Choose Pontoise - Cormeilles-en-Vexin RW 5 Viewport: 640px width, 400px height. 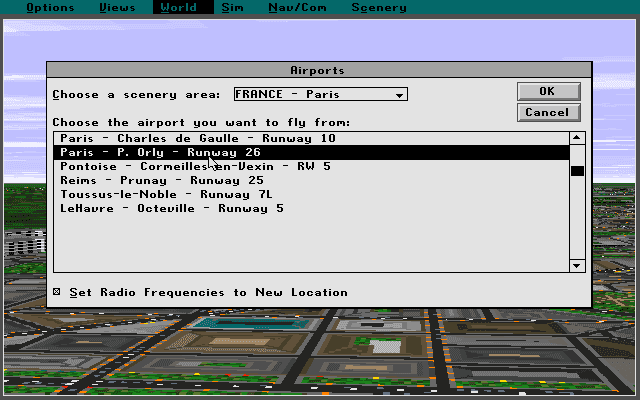(x=195, y=166)
